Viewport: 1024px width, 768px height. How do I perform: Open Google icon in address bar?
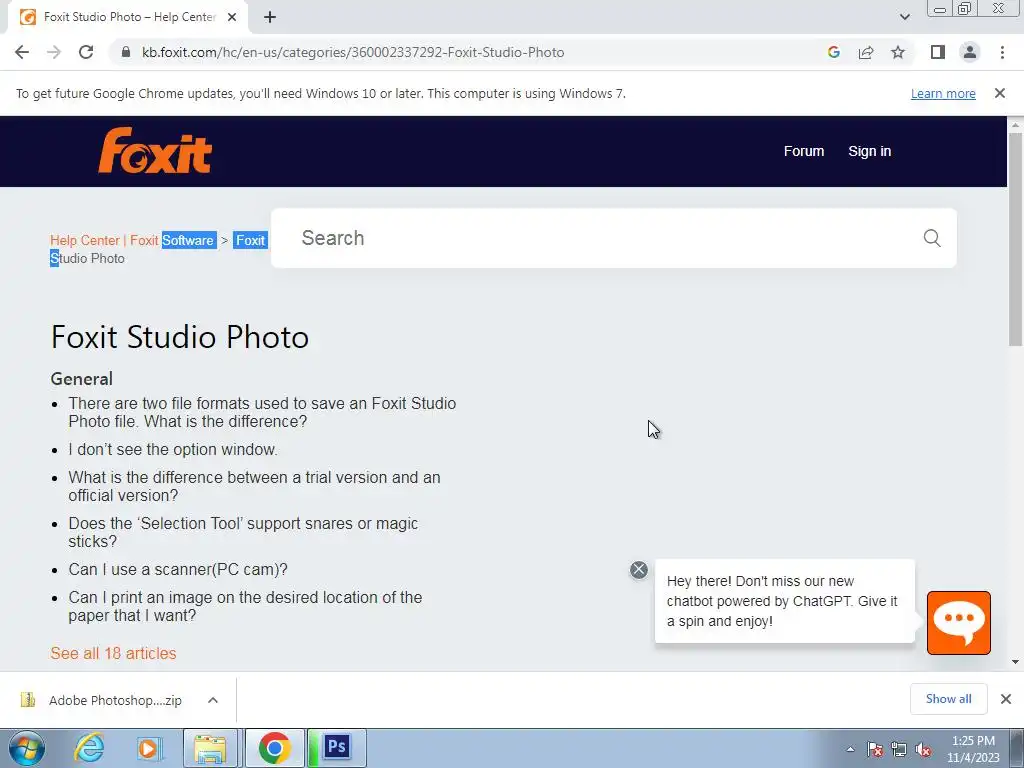pos(833,52)
